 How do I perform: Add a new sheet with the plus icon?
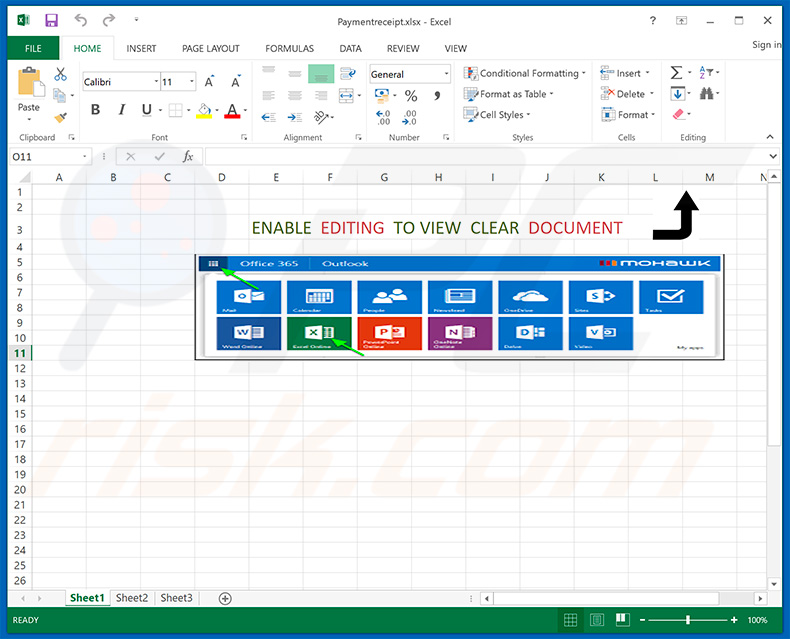coord(225,598)
